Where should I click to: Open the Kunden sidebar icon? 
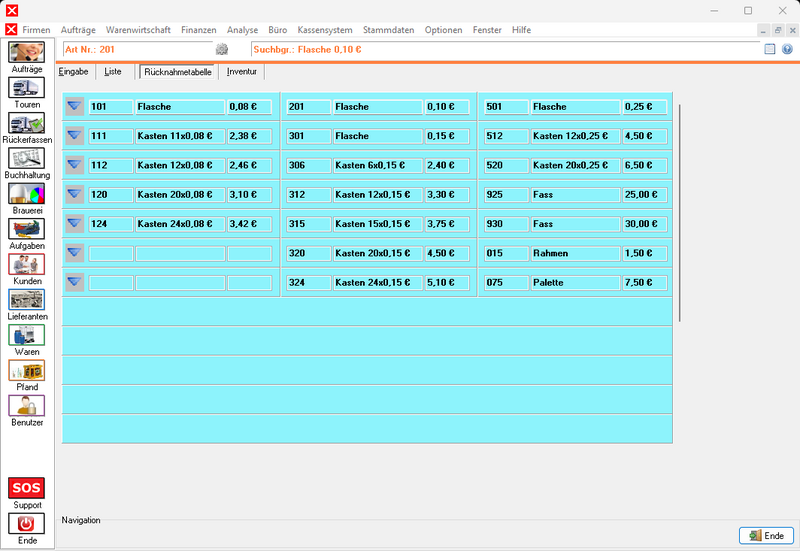[27, 264]
